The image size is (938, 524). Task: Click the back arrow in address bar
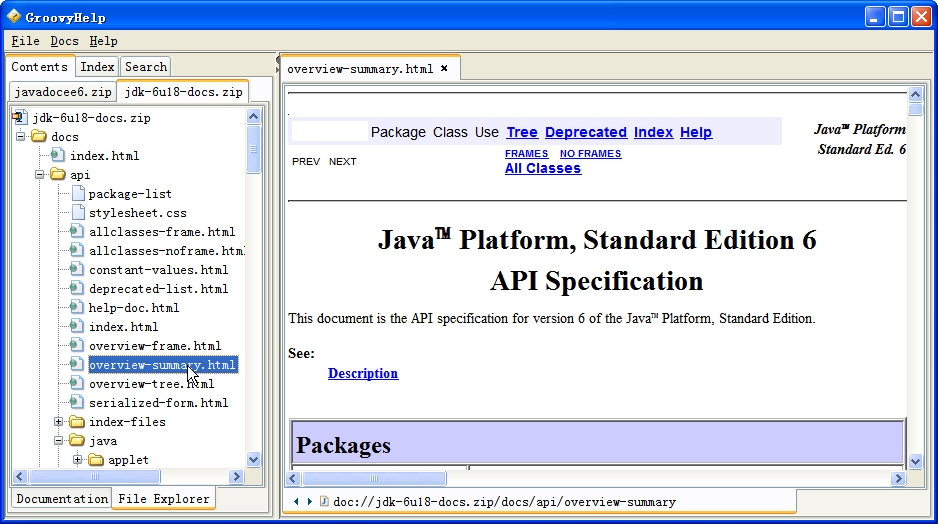click(296, 501)
